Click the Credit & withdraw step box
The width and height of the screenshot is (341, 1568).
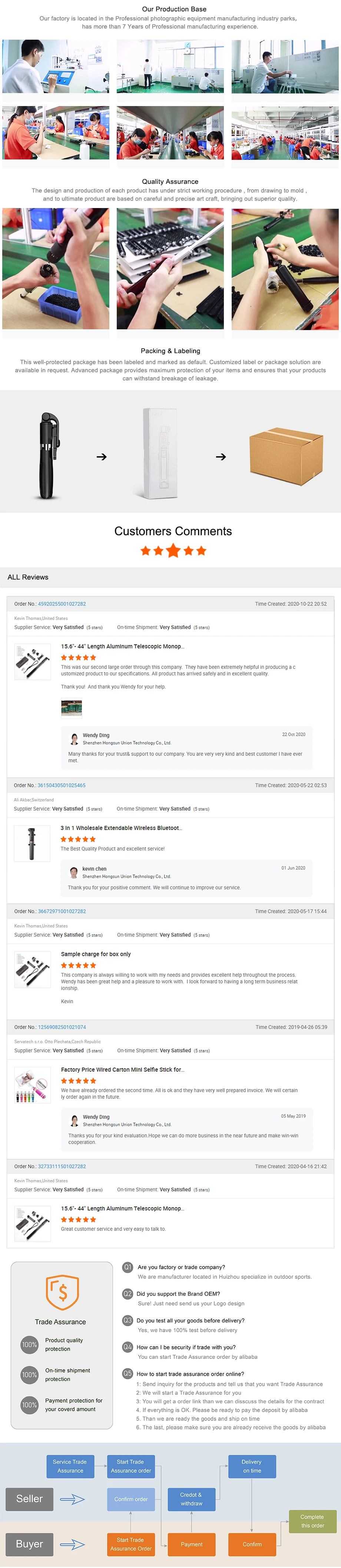pos(192,1498)
